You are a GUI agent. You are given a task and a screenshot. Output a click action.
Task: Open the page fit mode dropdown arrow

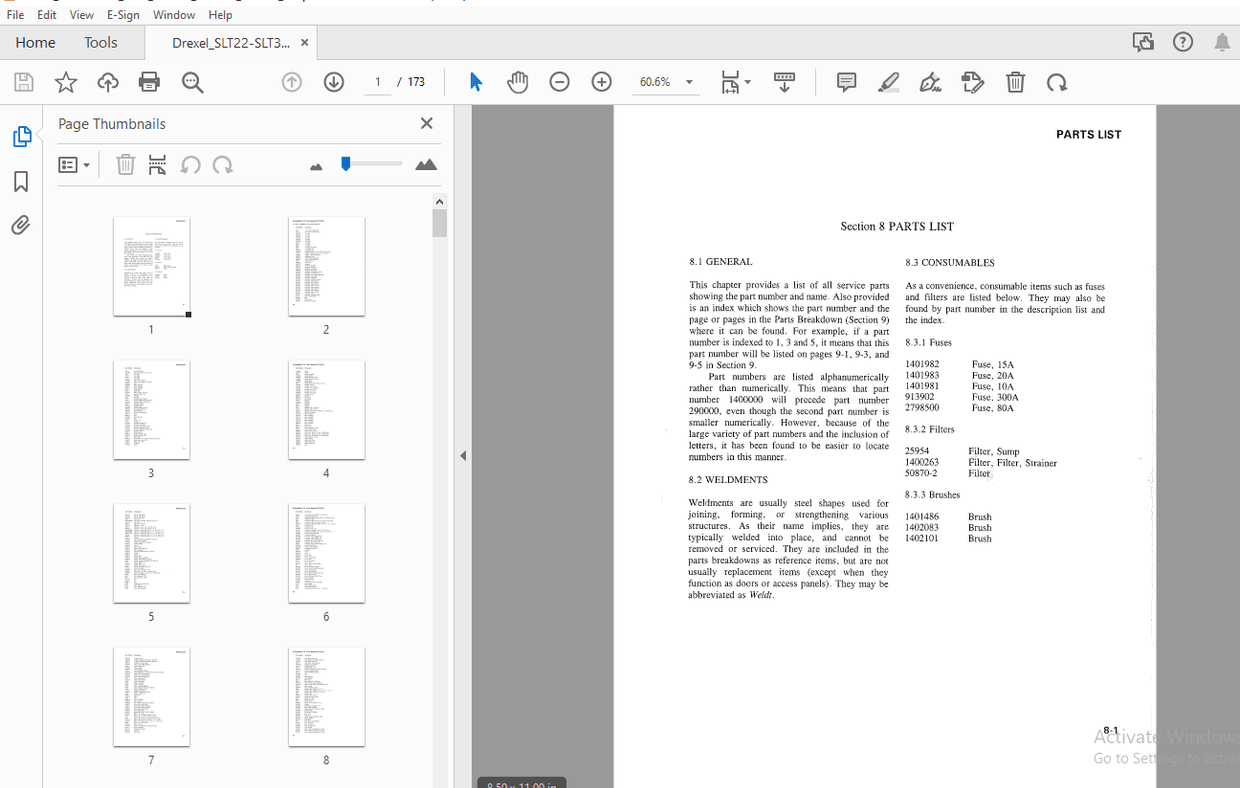tap(746, 82)
